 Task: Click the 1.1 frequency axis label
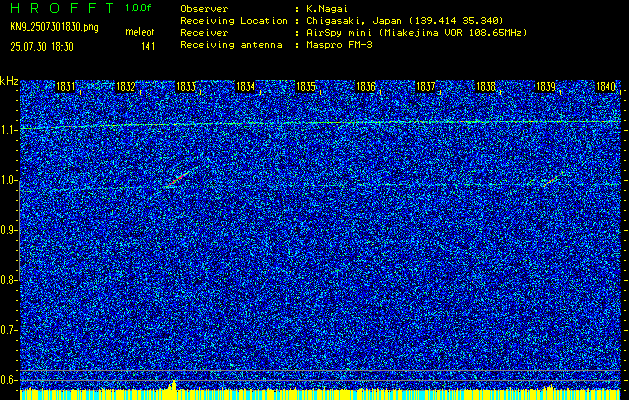pos(8,130)
